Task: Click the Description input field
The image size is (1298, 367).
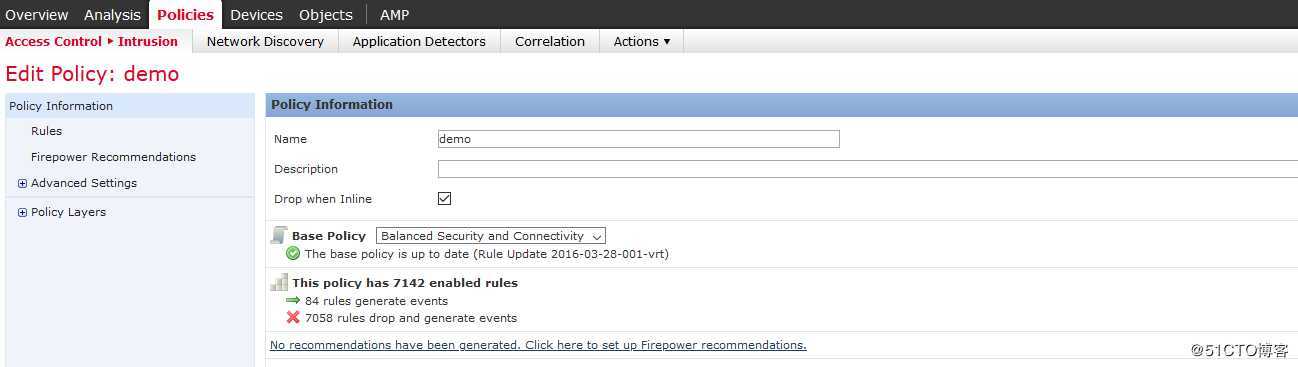Action: point(868,169)
